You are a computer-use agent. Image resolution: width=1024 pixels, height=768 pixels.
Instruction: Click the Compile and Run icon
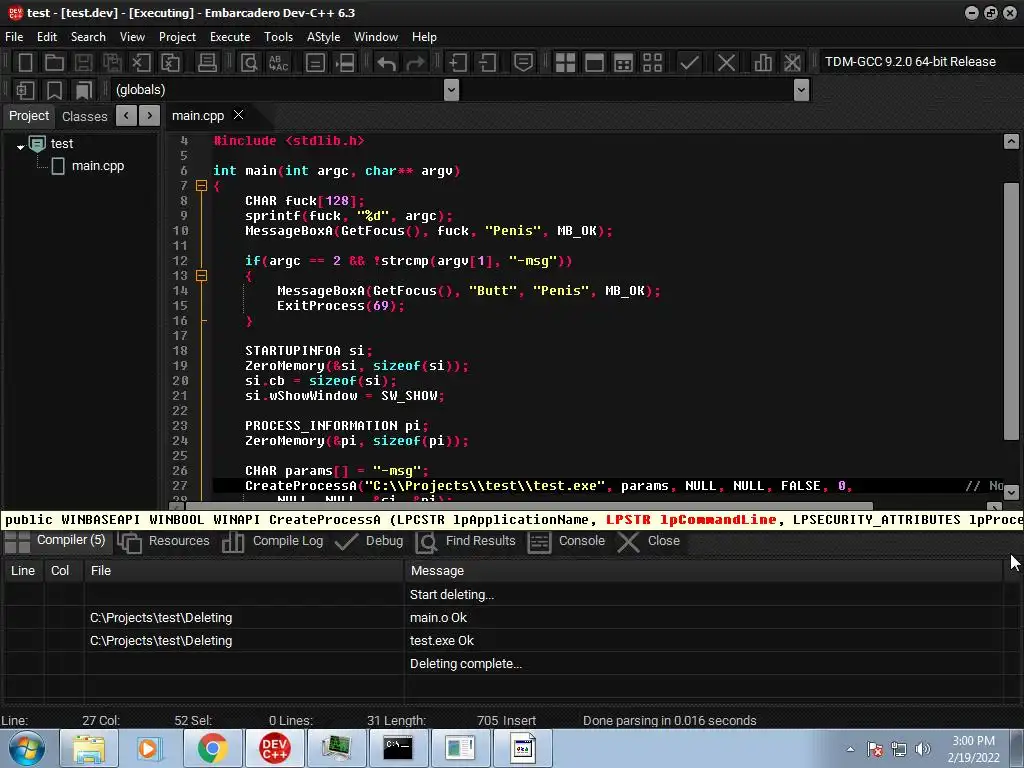click(x=624, y=63)
